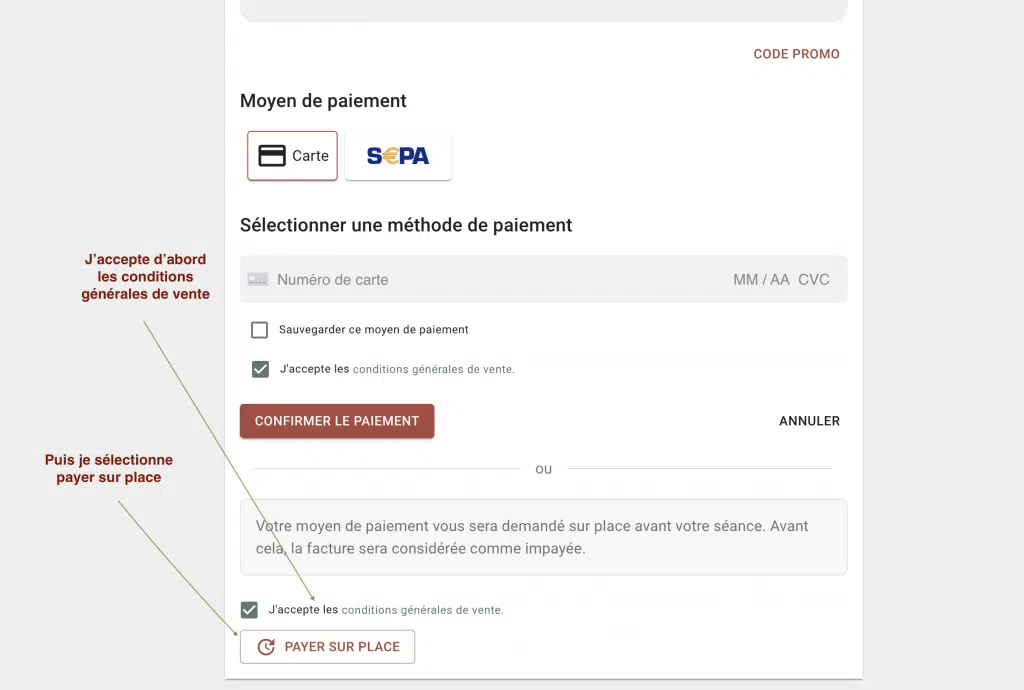Click the credit card glyph inside the Carte button
This screenshot has height=690, width=1024.
point(270,155)
